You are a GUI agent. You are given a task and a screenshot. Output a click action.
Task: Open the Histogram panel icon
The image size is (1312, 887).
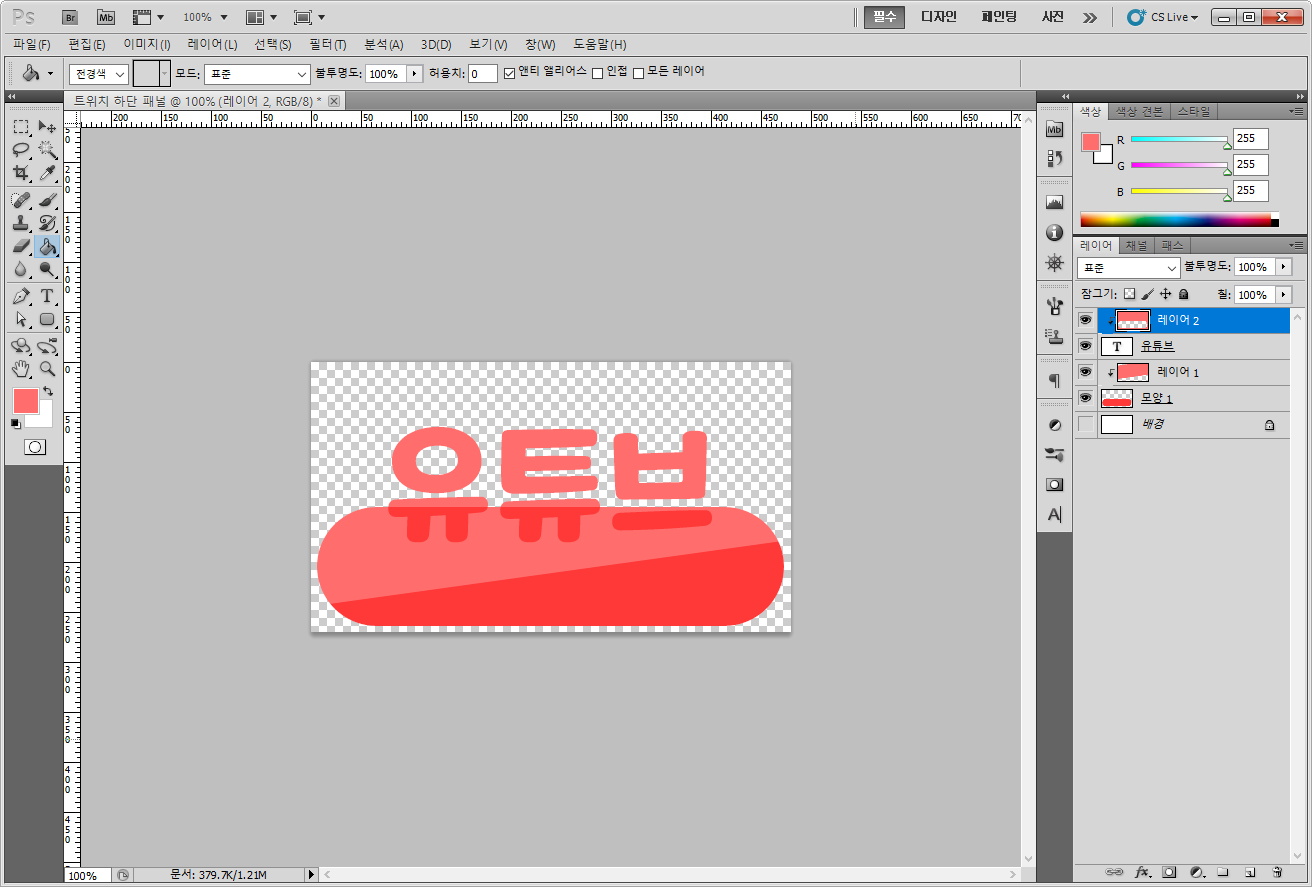(1054, 202)
